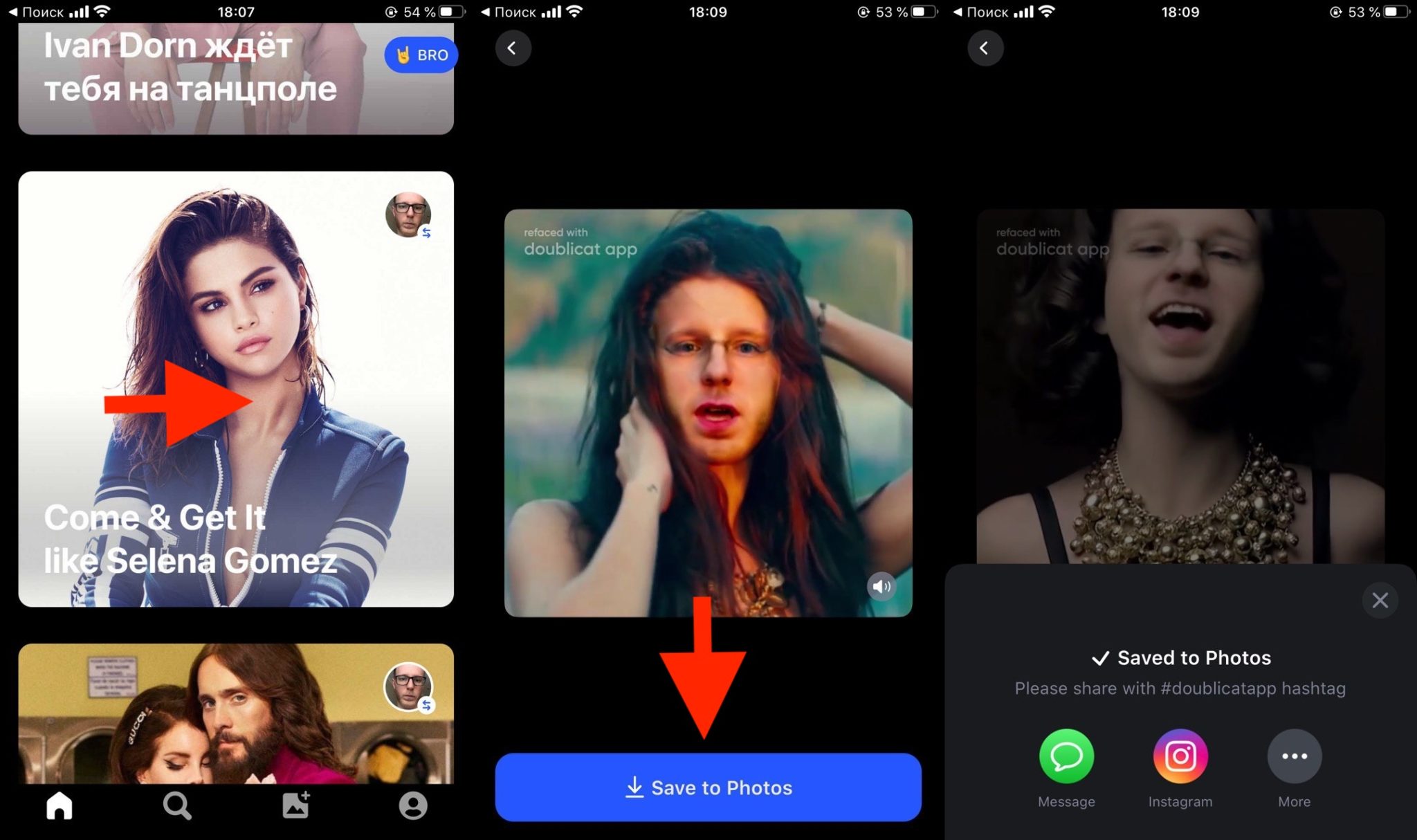Image resolution: width=1417 pixels, height=840 pixels.
Task: Dismiss the saved confirmation popup
Action: pyautogui.click(x=1380, y=600)
